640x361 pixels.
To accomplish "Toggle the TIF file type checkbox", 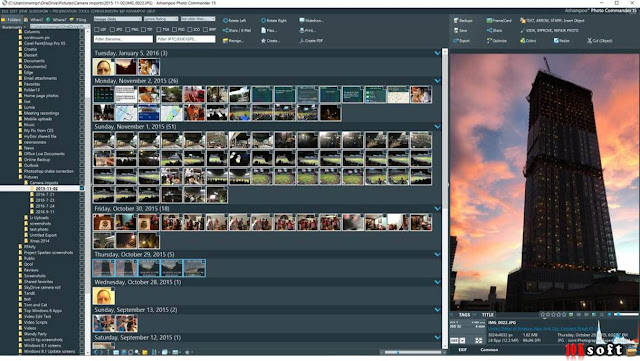I will click(x=143, y=30).
